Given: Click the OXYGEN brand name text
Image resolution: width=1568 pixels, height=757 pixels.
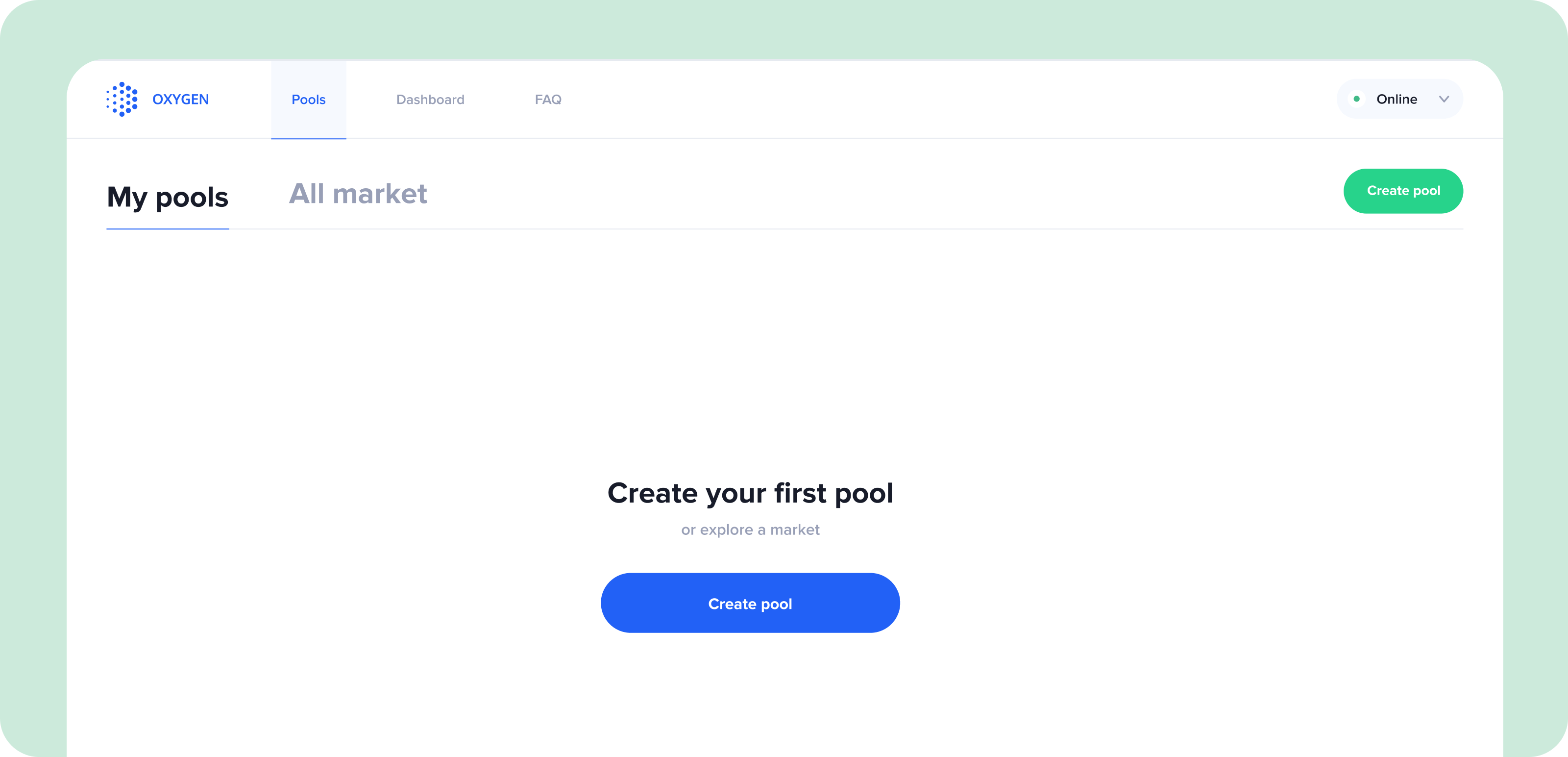Looking at the screenshot, I should [x=180, y=99].
